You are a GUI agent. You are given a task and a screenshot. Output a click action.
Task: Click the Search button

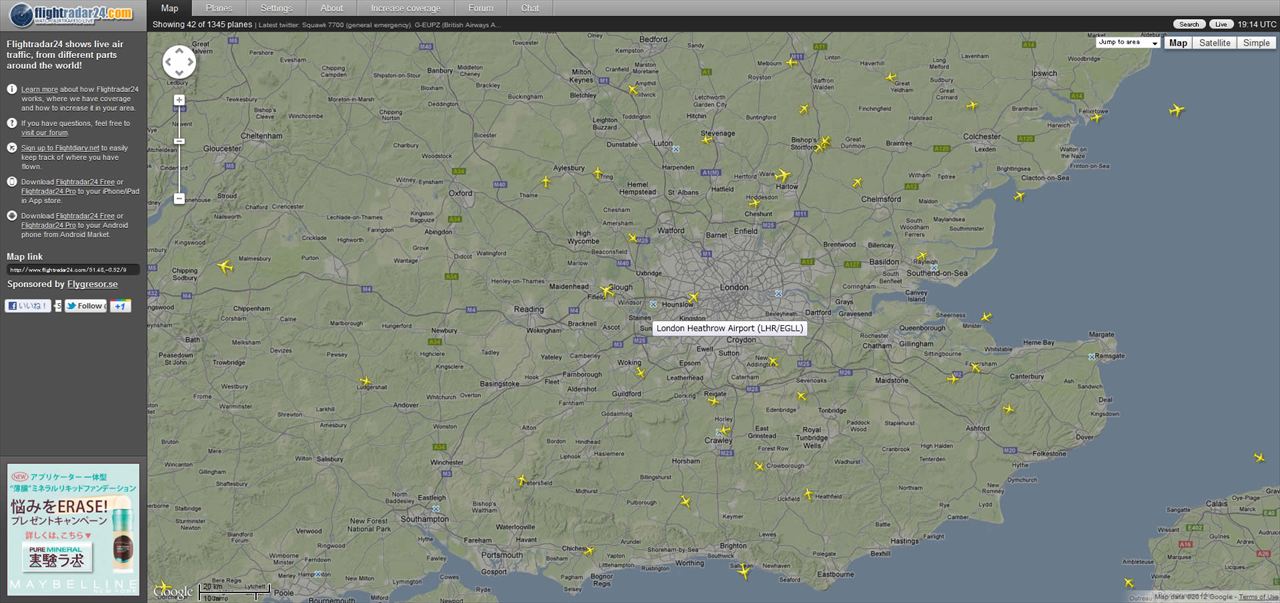pyautogui.click(x=1188, y=24)
